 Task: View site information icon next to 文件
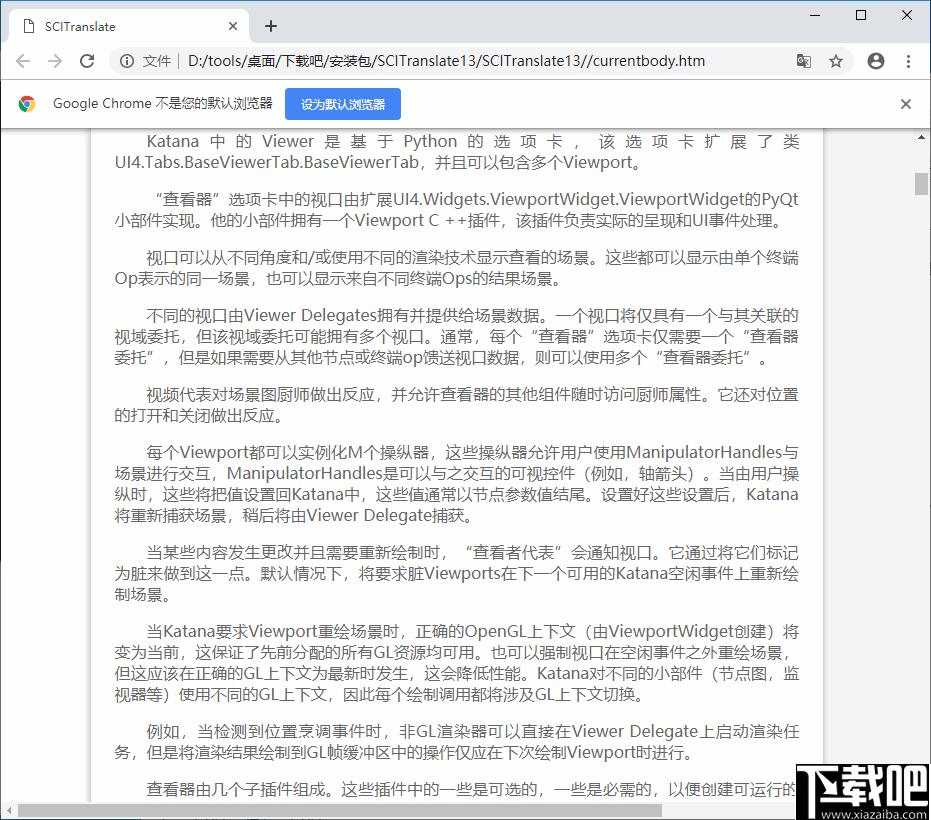coord(127,61)
